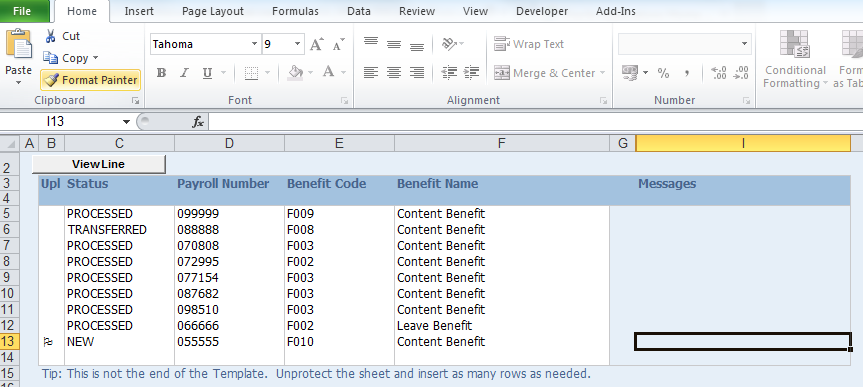Select payroll number 055555 cell
Screen dimensions: 863x387
[230, 341]
